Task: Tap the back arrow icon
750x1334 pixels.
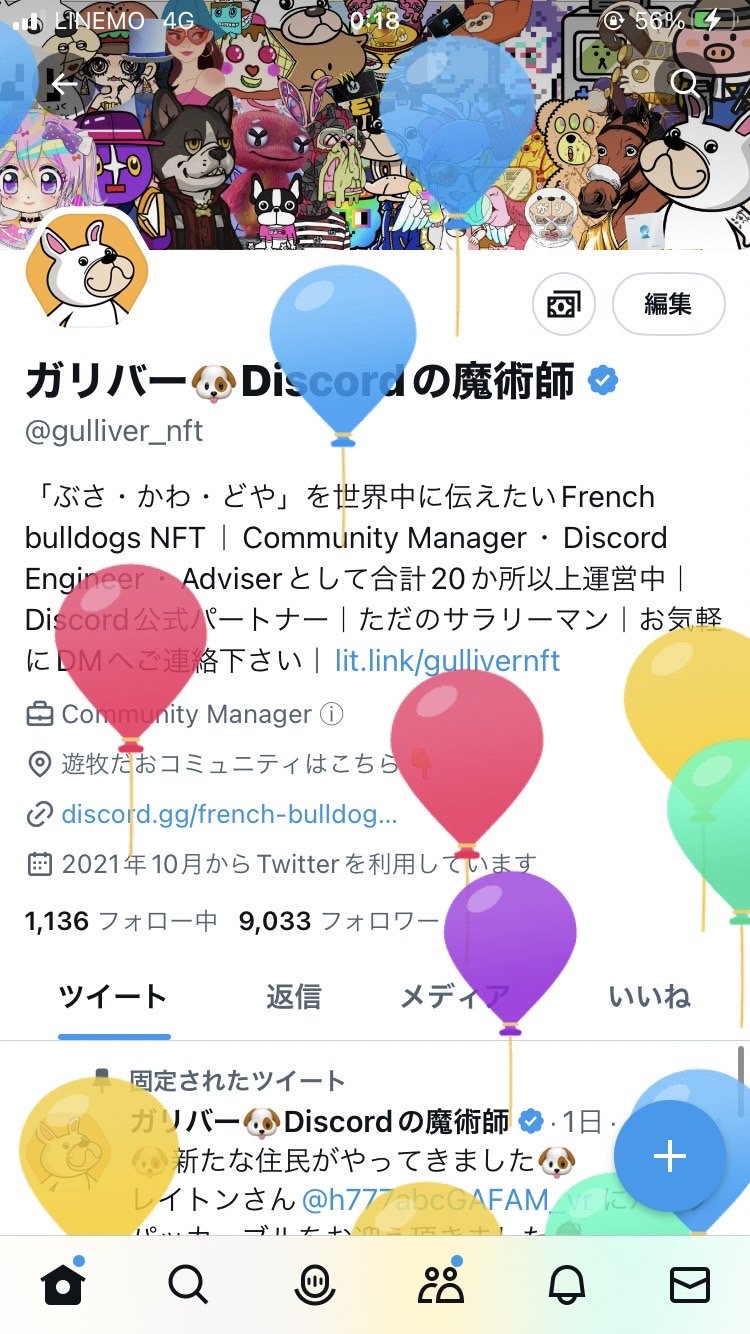Action: 65,84
